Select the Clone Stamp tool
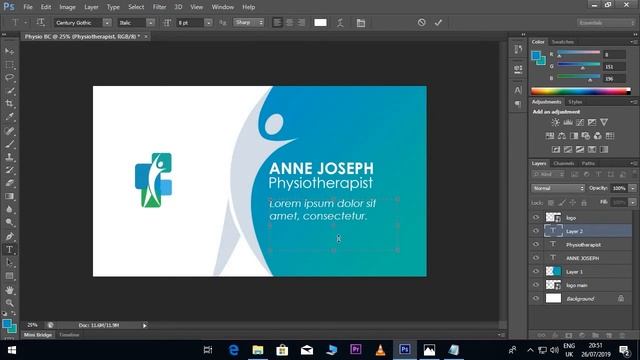The image size is (640, 360). click(9, 157)
